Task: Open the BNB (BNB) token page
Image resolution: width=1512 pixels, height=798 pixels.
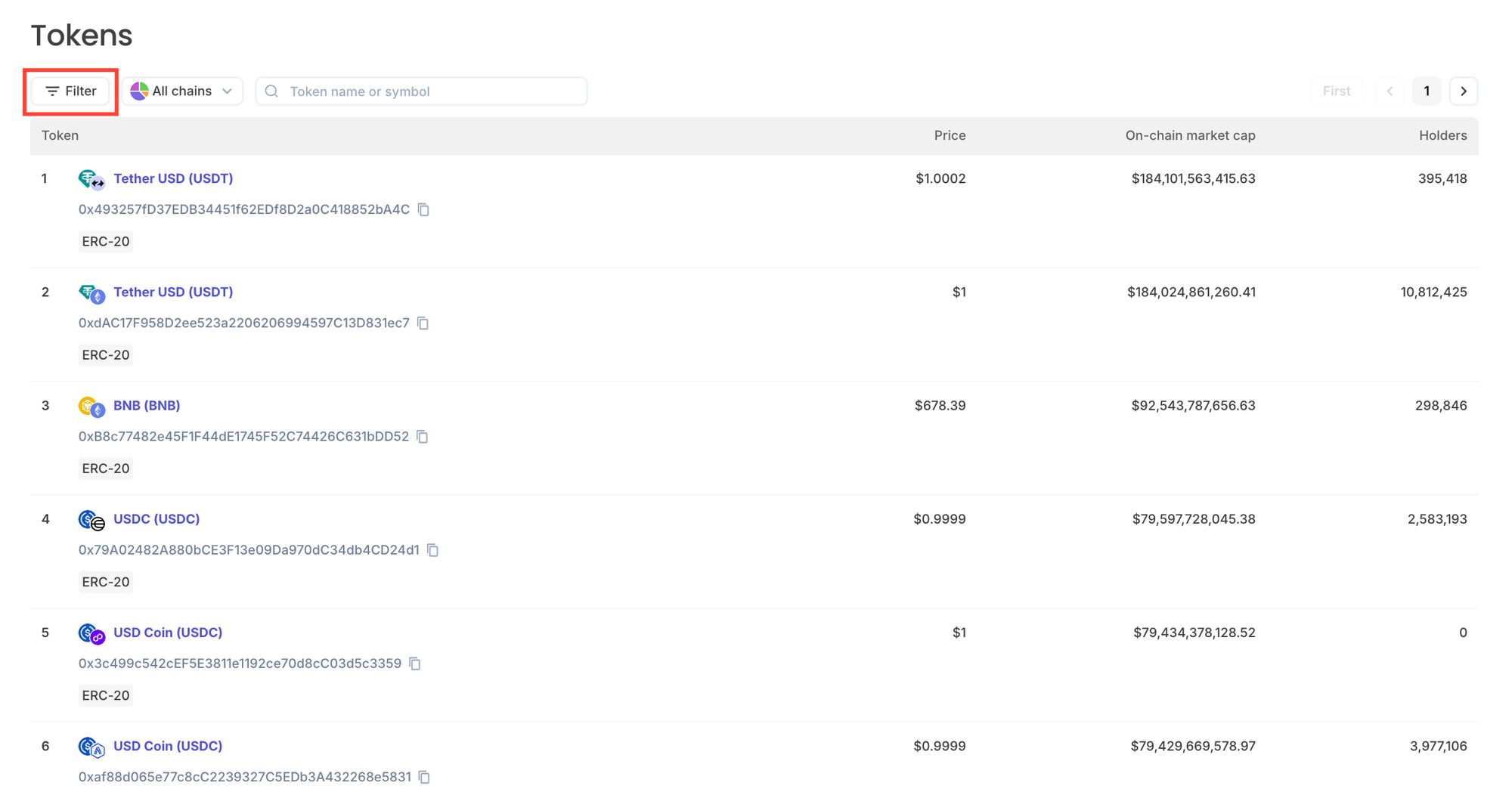Action: point(147,405)
